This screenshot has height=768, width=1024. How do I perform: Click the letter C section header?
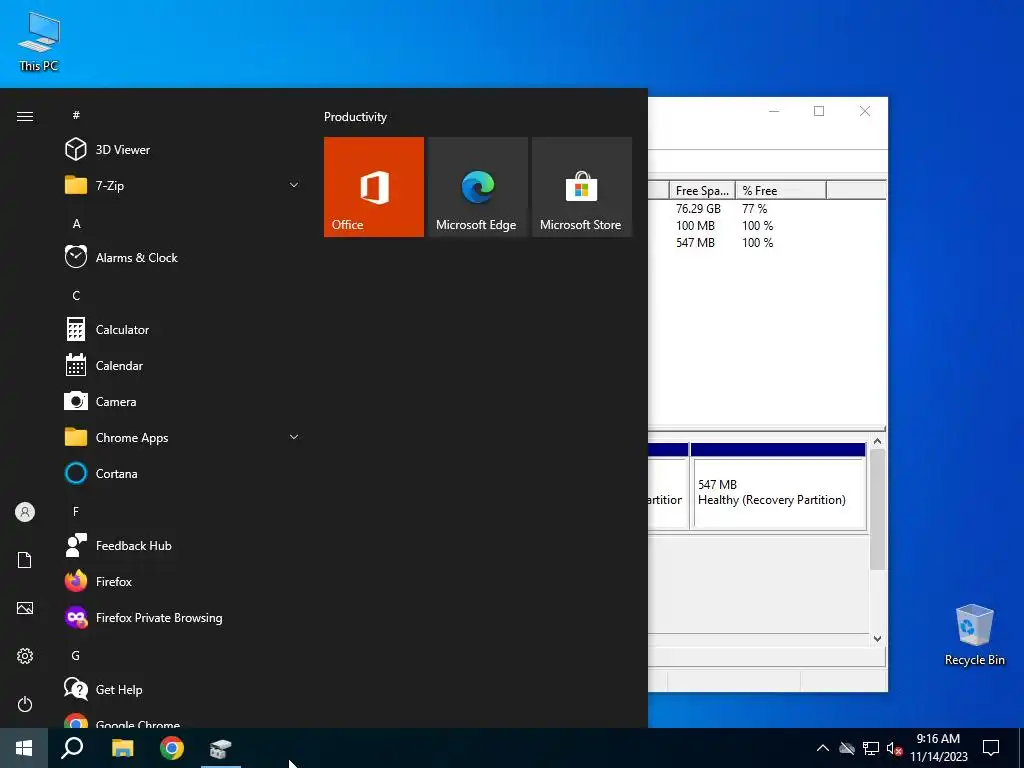76,296
